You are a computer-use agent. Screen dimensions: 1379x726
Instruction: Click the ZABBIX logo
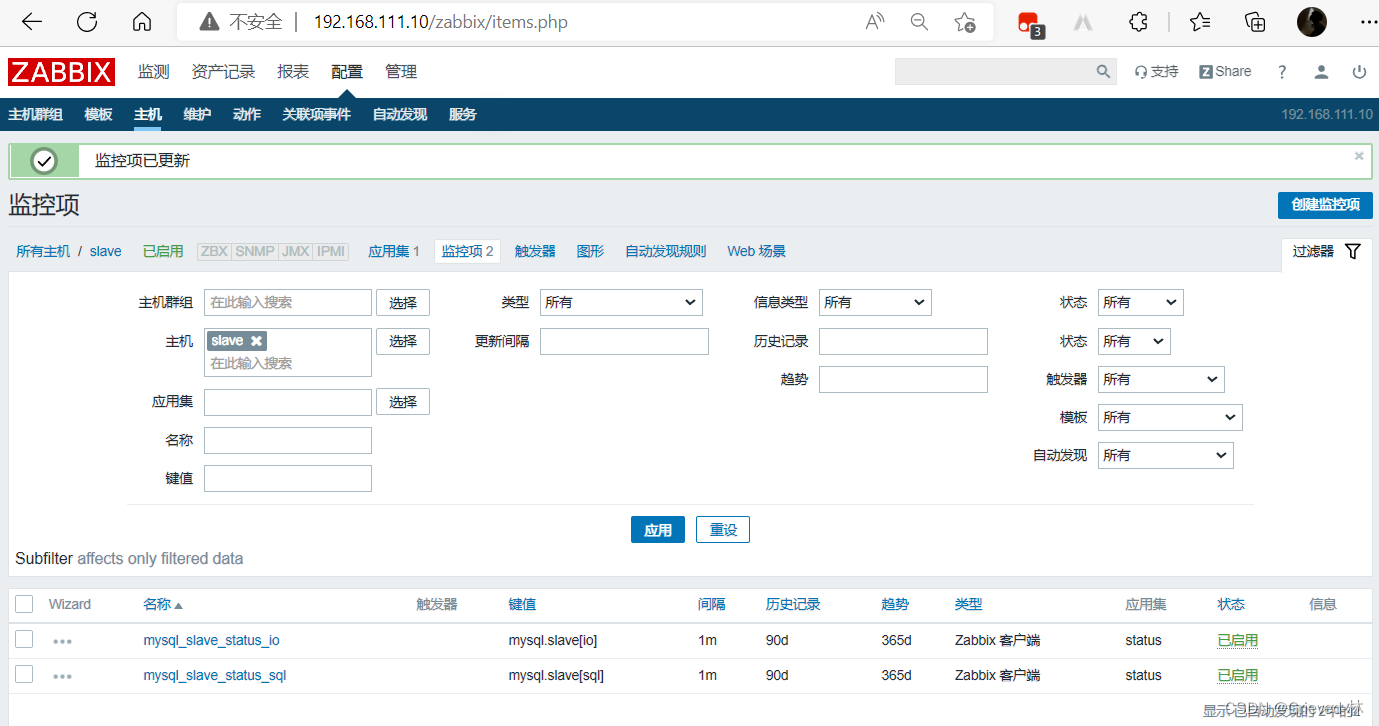pyautogui.click(x=62, y=72)
